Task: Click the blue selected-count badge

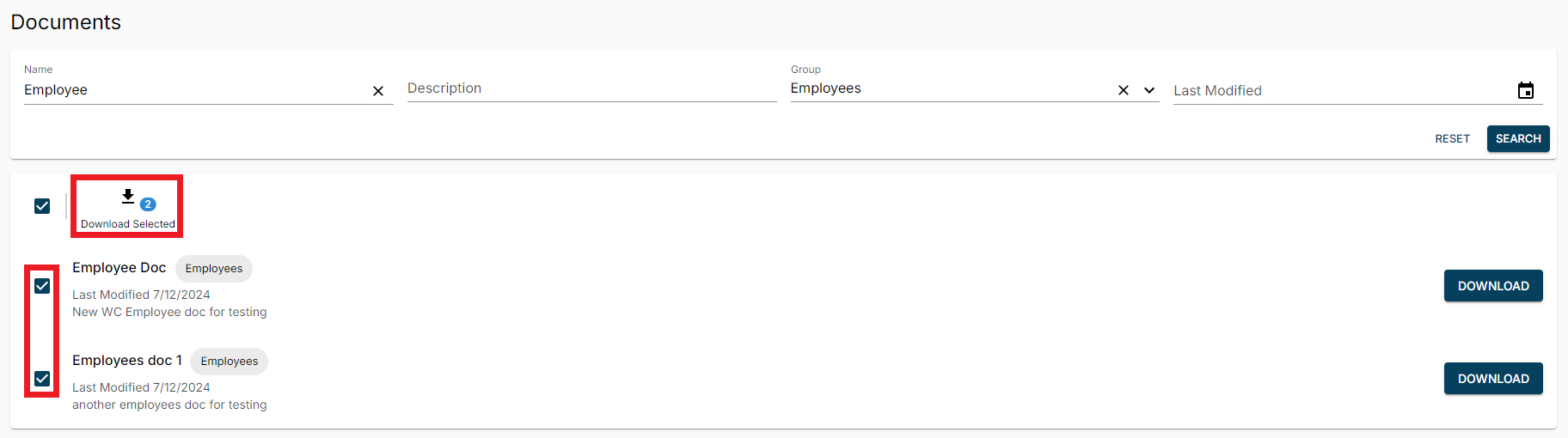Action: [148, 204]
